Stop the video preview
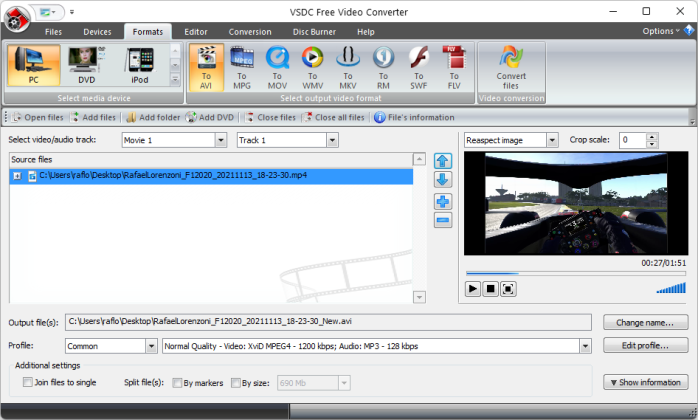The image size is (698, 420). pos(490,289)
